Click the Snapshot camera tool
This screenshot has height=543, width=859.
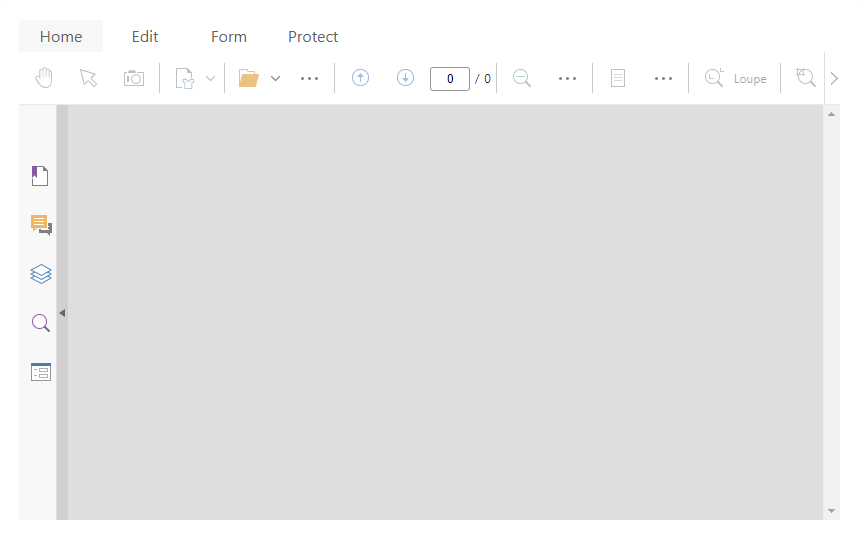pyautogui.click(x=134, y=78)
